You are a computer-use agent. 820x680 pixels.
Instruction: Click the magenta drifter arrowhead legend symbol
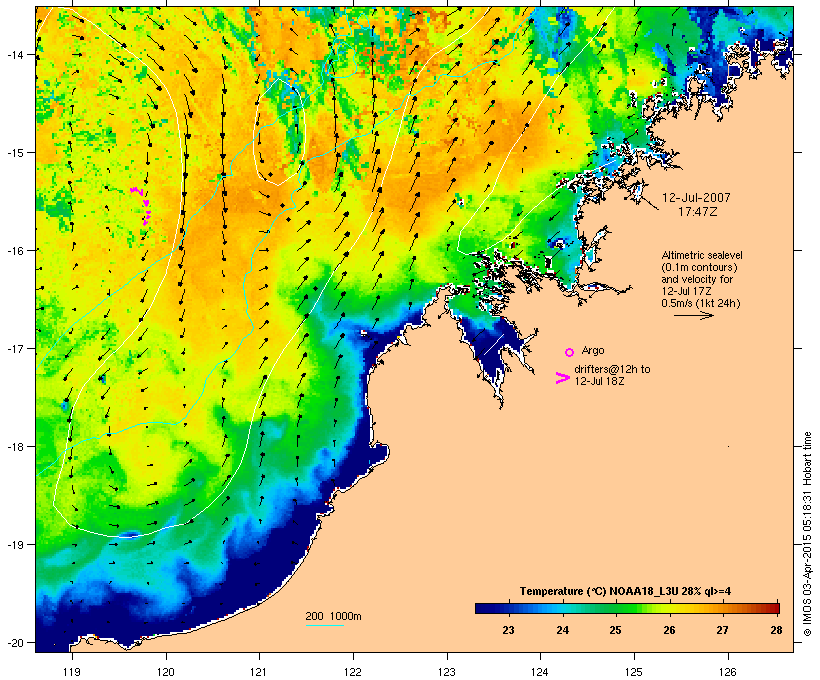pos(563,378)
